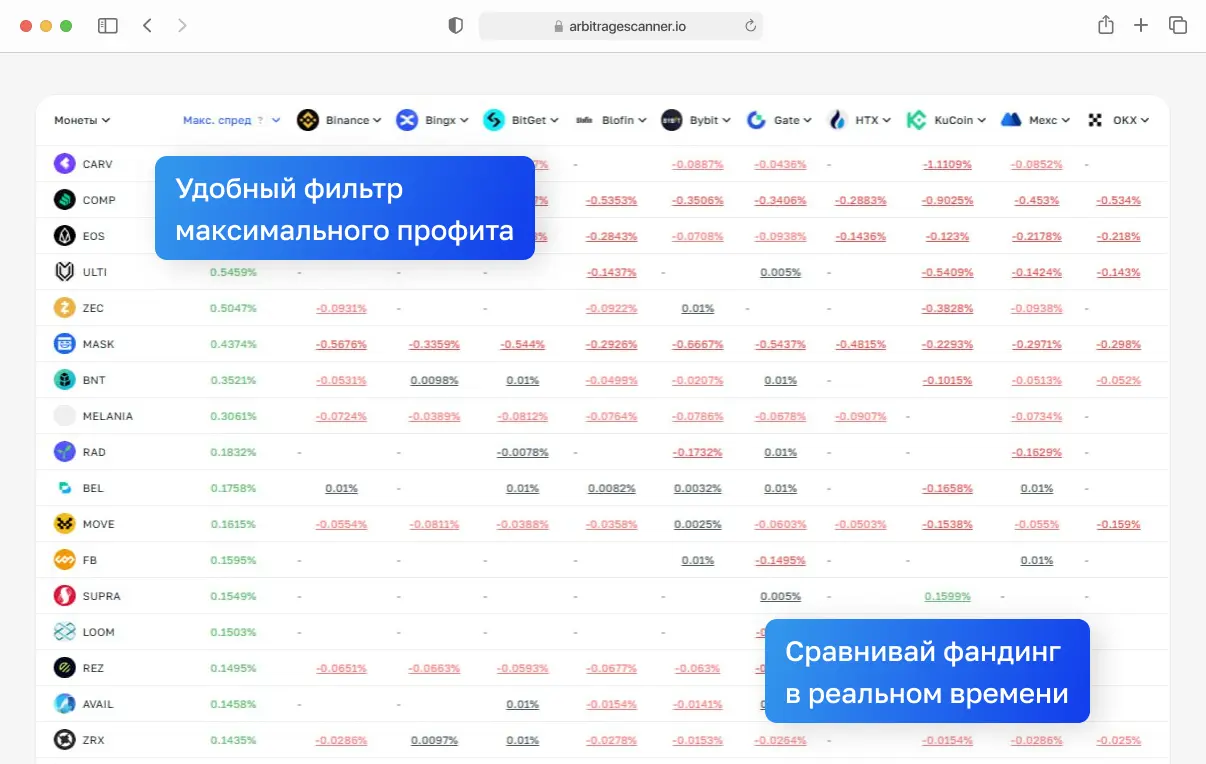The height and width of the screenshot is (764, 1206).
Task: Click the BNT coin icon
Action: (x=64, y=380)
